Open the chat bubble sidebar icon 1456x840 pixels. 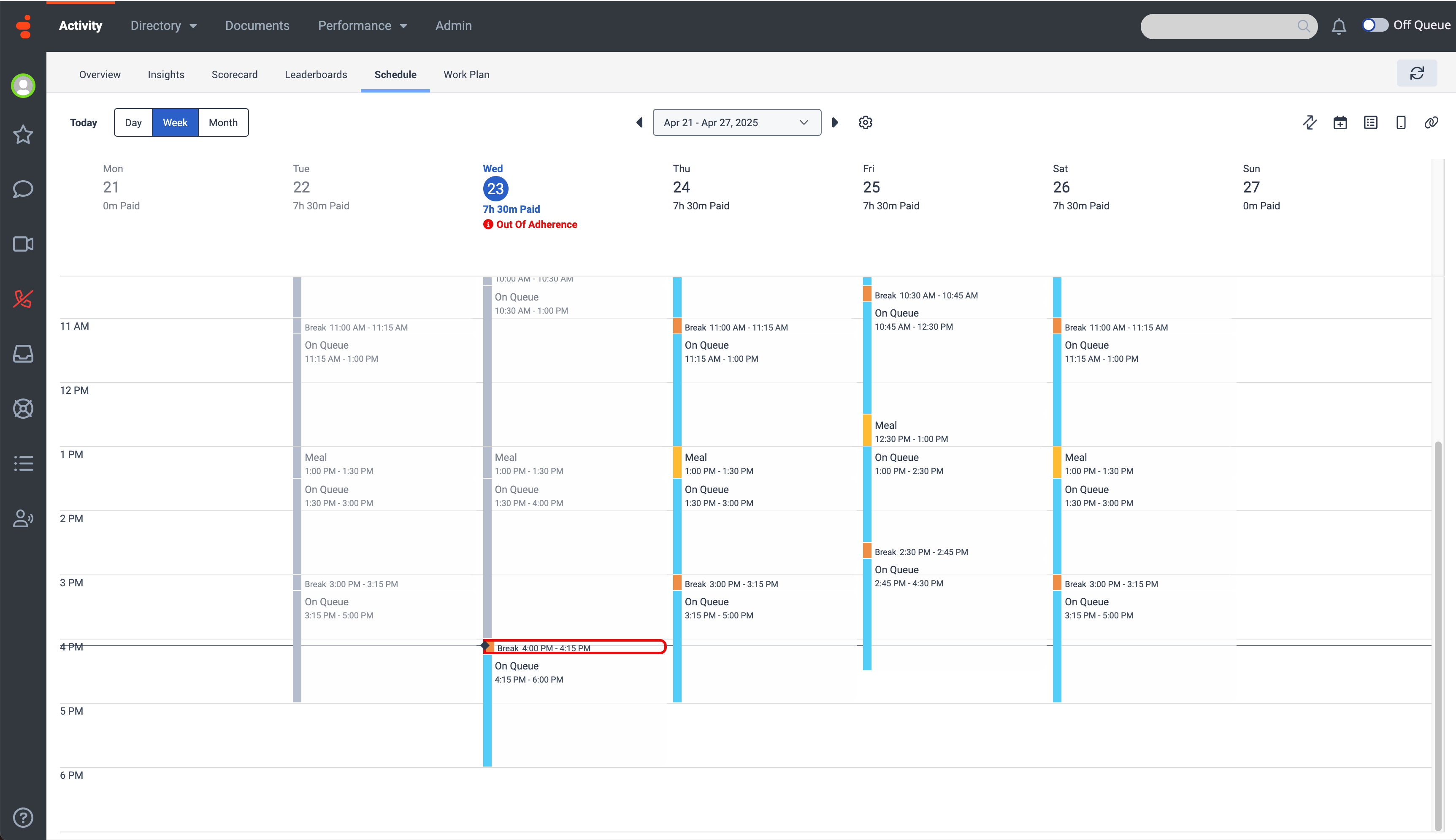point(23,189)
